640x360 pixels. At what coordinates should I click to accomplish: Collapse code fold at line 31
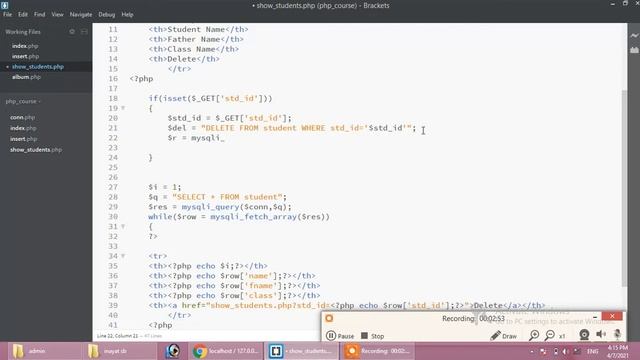[x=123, y=227]
